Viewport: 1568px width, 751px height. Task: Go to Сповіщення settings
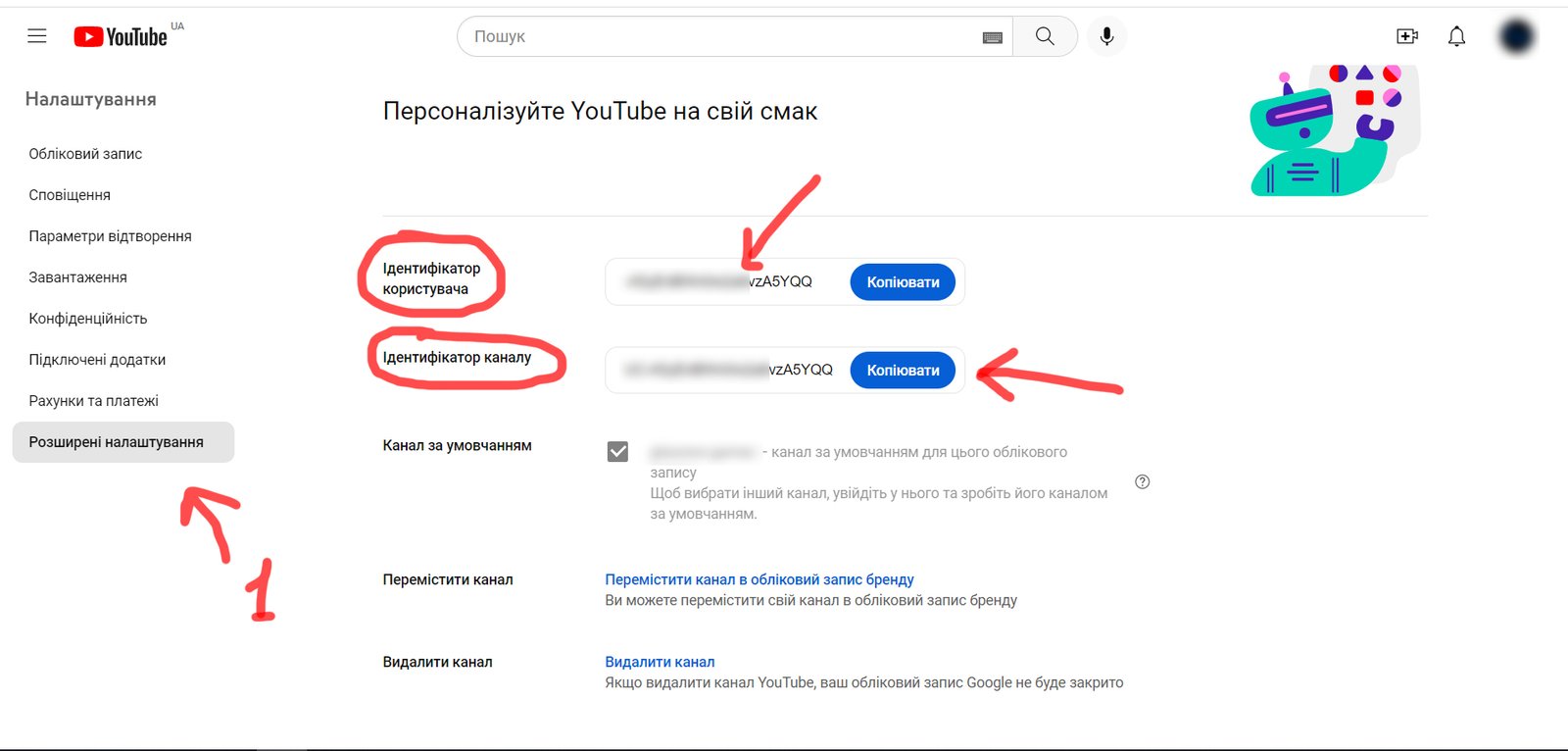click(70, 195)
